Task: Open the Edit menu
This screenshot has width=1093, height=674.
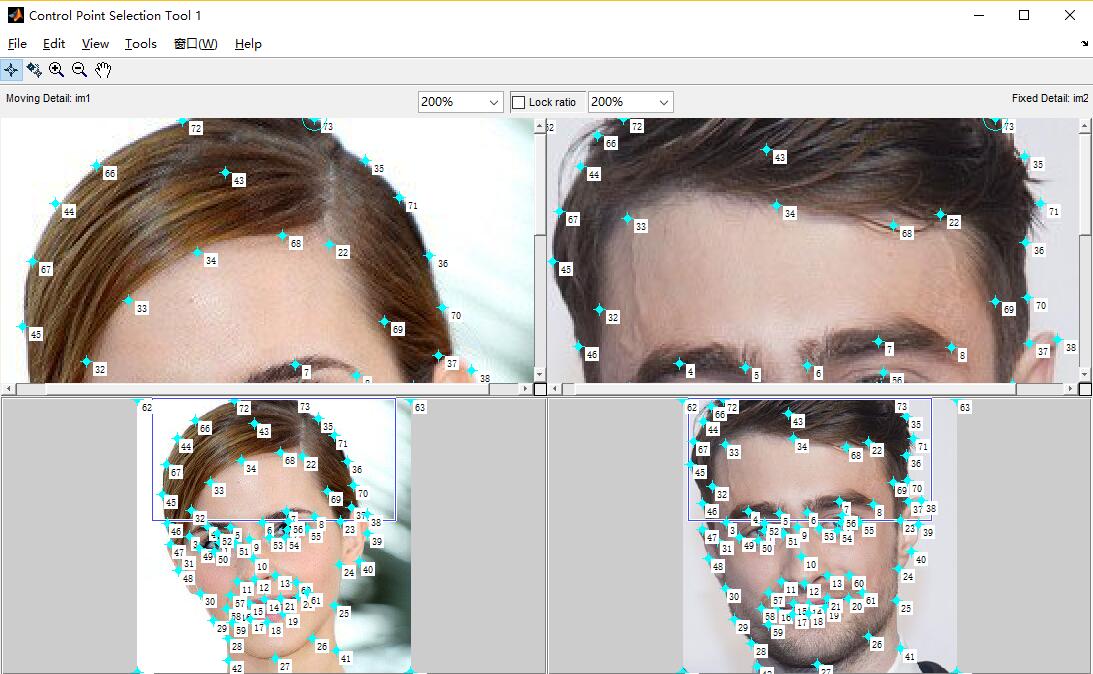Action: [54, 44]
